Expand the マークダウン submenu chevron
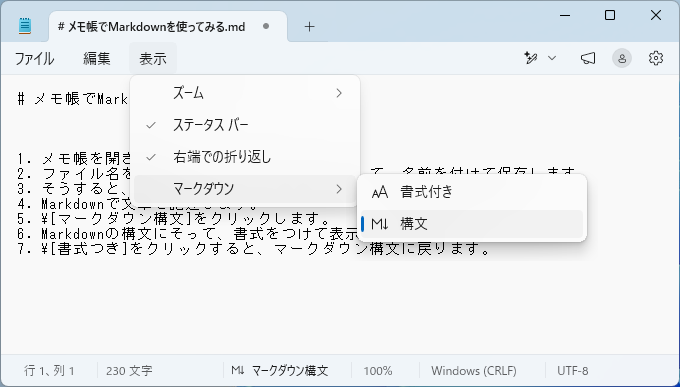The height and width of the screenshot is (387, 680). click(339, 189)
